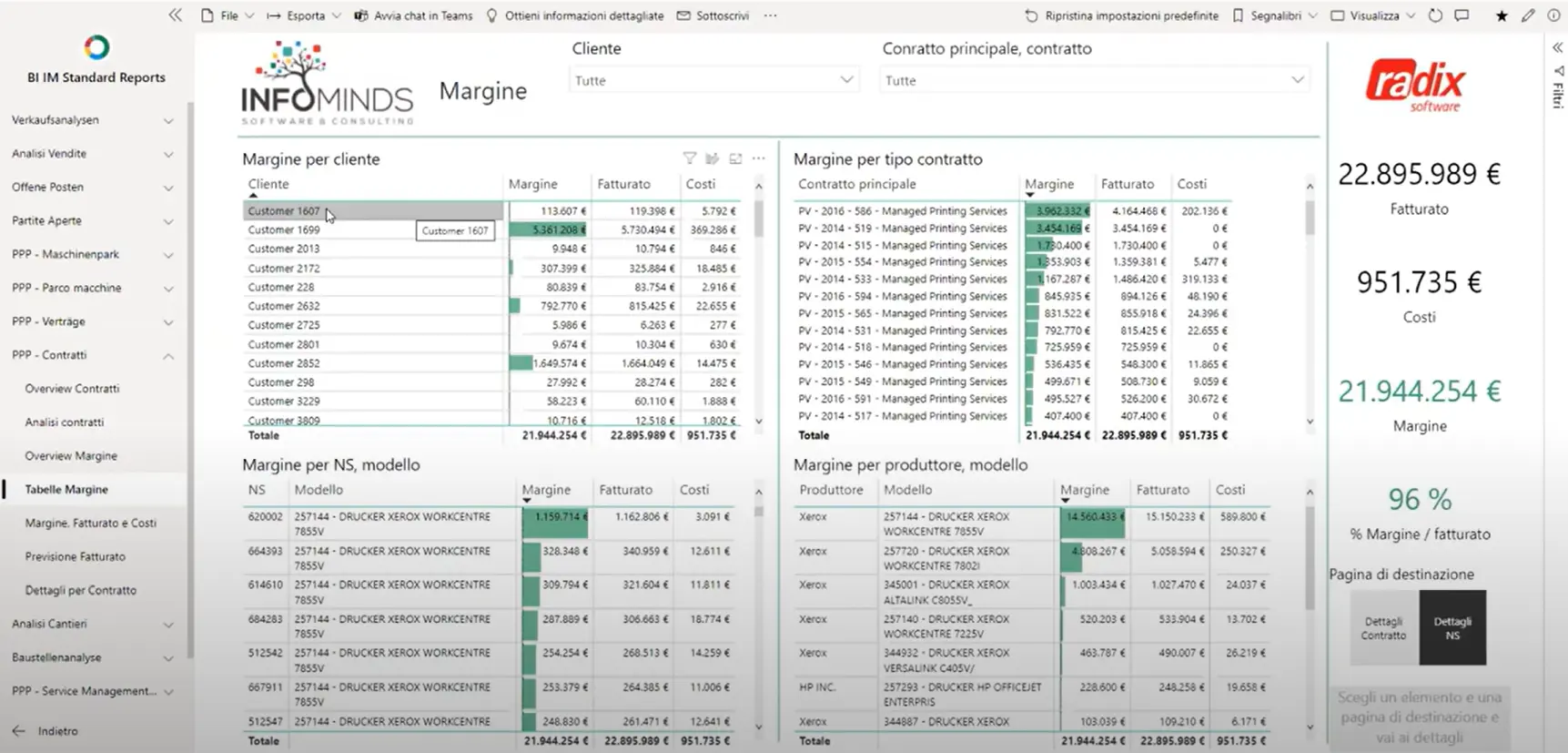Open Margine, Fatturato e Costi page
The image size is (1568, 753).
[x=91, y=524]
